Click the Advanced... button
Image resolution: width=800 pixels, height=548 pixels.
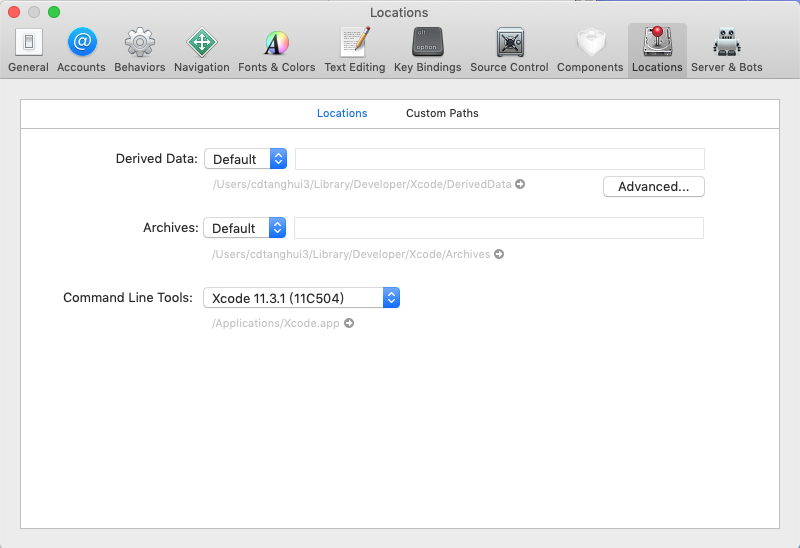[654, 186]
